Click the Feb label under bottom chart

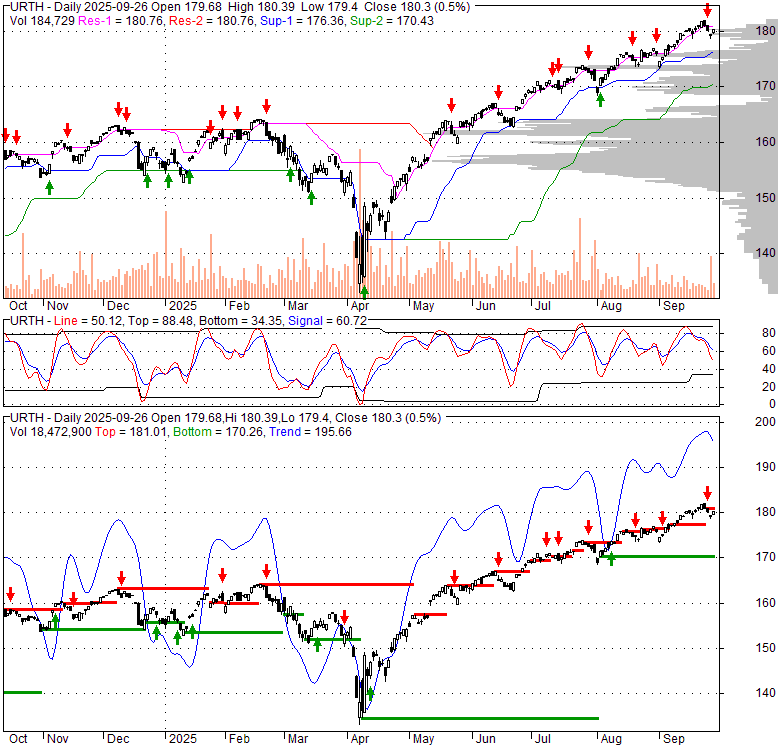pyautogui.click(x=239, y=739)
